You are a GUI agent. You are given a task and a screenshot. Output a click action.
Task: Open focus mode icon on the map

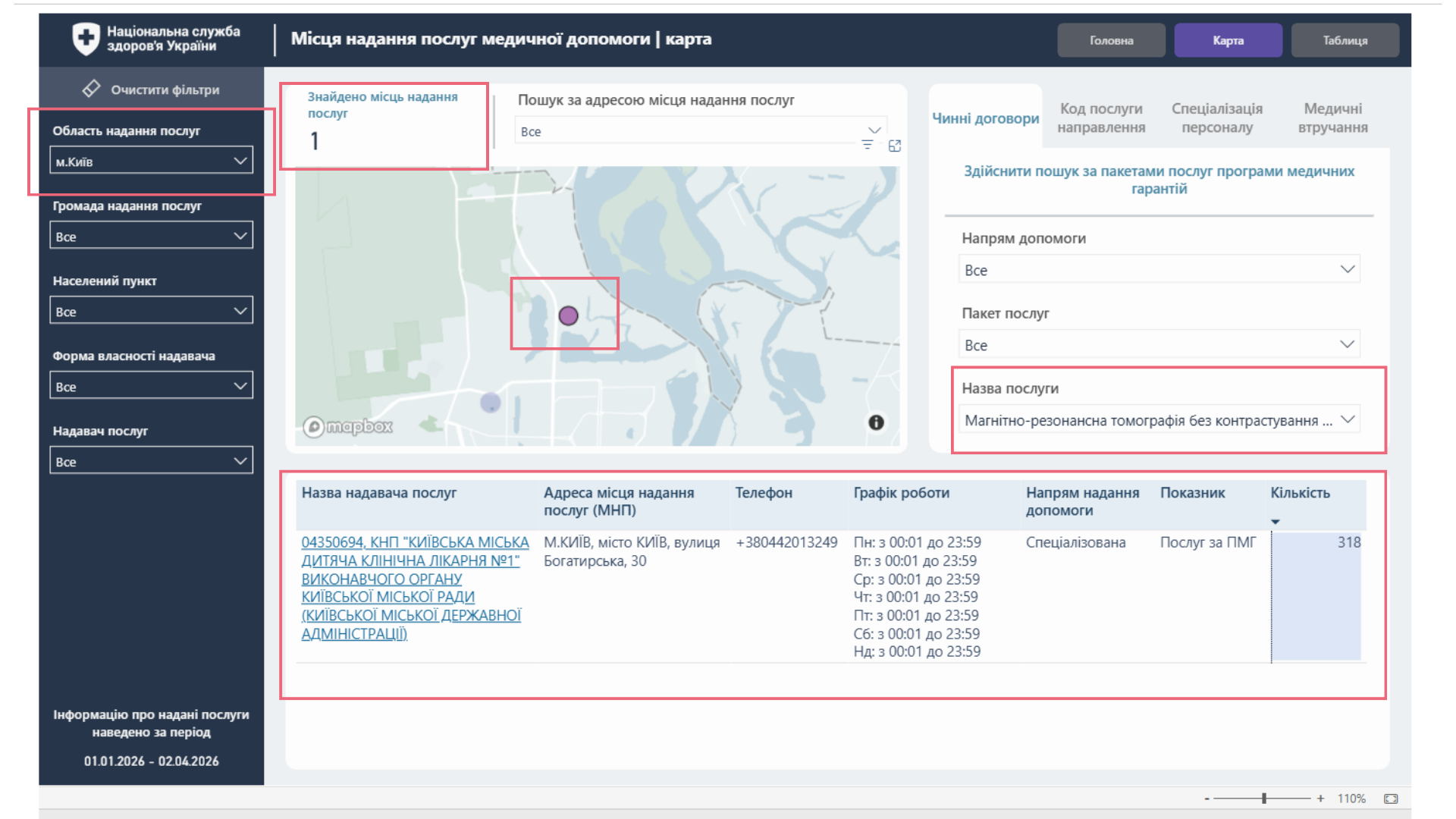click(x=895, y=146)
